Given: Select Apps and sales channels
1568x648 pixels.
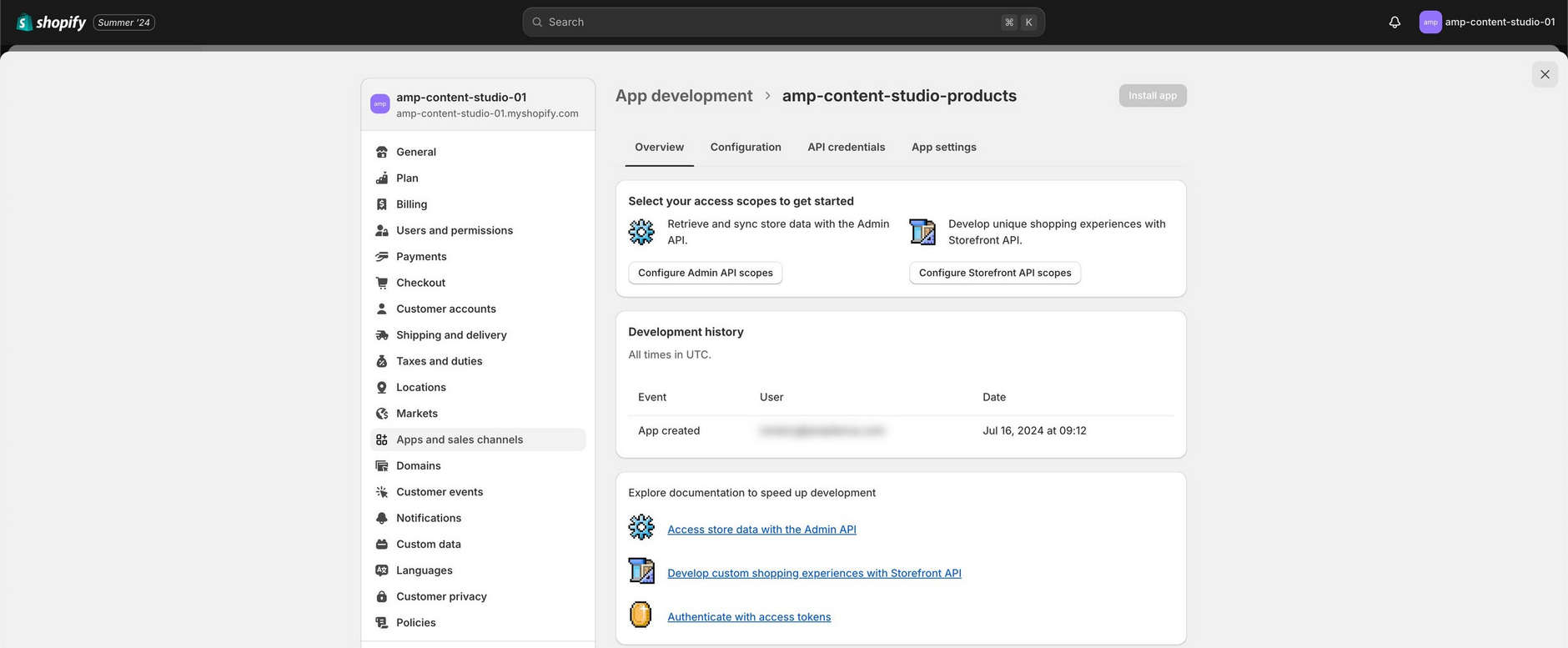Looking at the screenshot, I should coord(478,440).
